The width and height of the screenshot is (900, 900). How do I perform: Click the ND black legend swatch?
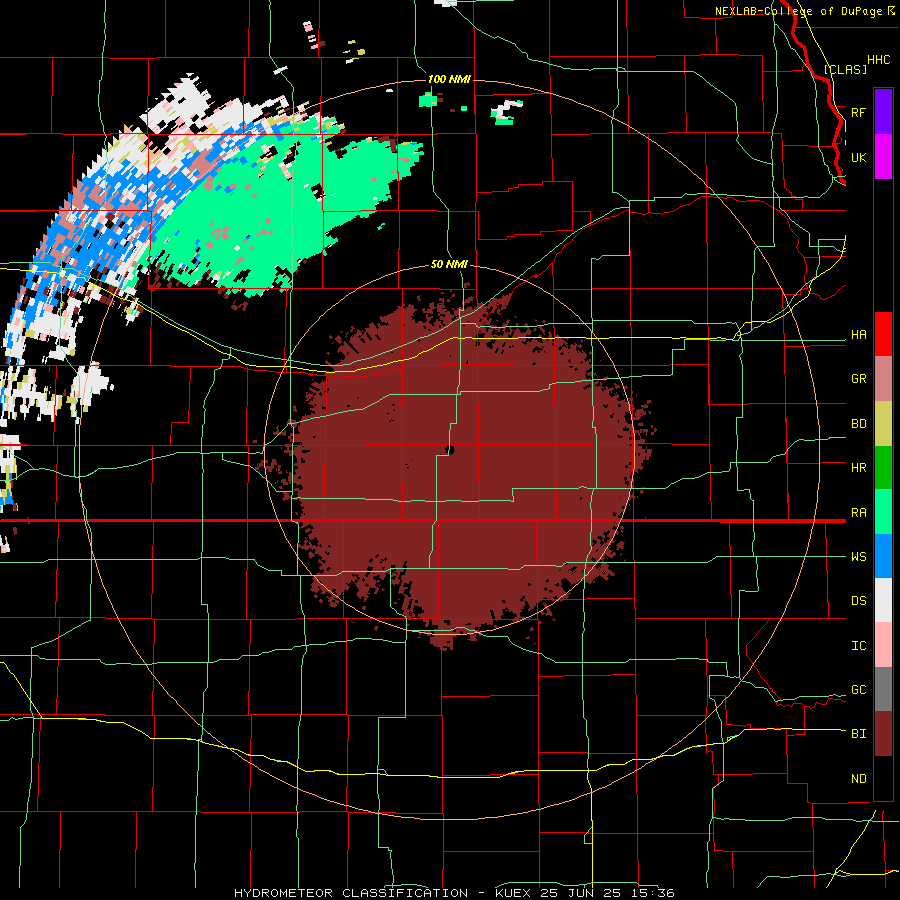coord(883,778)
